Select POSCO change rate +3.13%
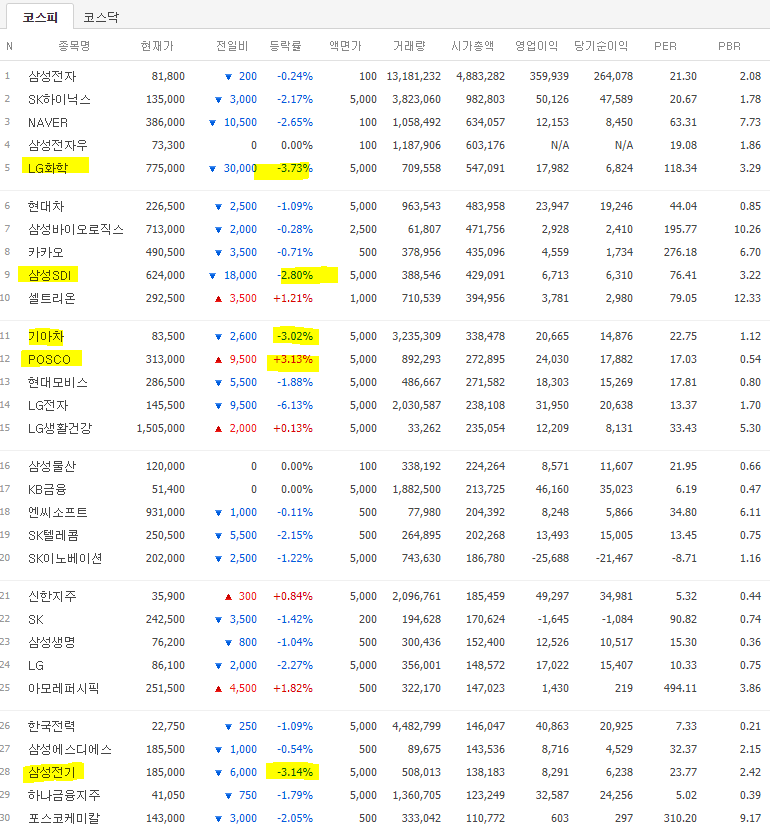770x838 pixels. 293,359
